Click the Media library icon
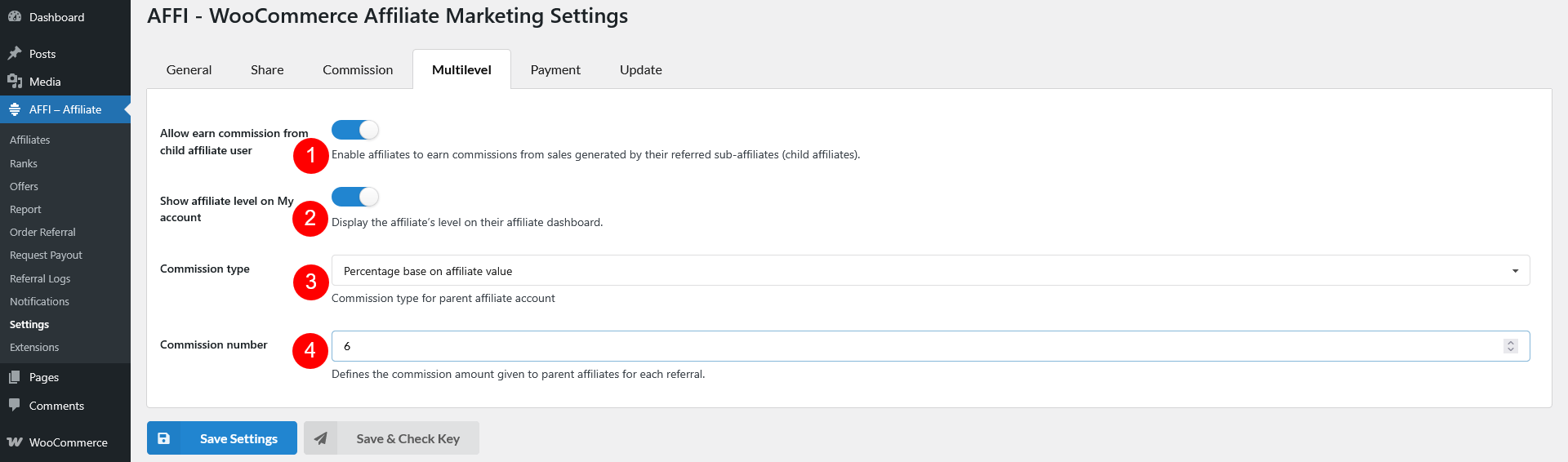 click(x=15, y=81)
